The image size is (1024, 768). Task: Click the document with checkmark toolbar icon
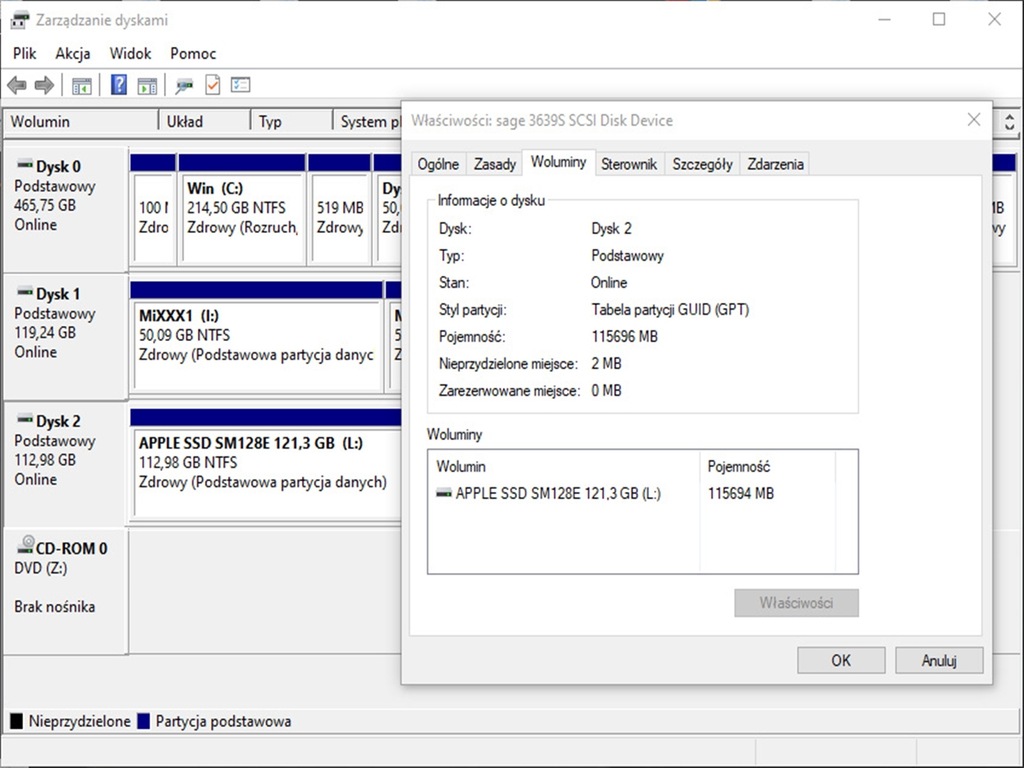212,86
